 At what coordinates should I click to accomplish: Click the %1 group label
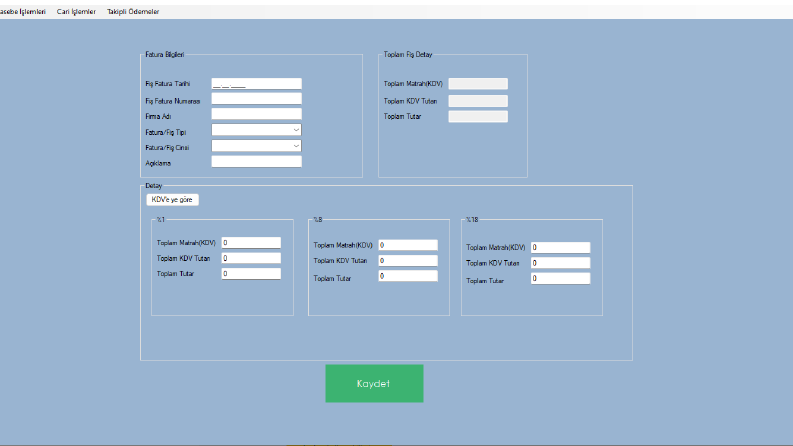(161, 219)
